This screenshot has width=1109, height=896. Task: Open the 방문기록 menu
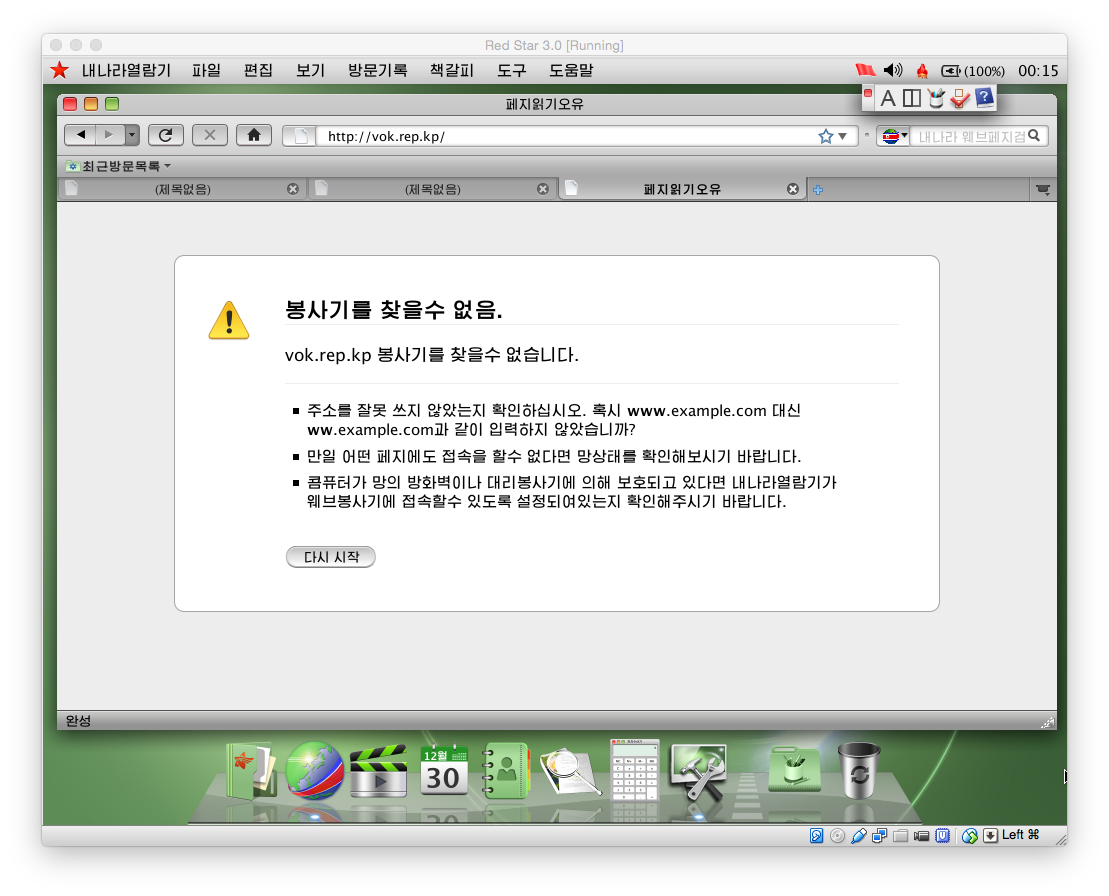pyautogui.click(x=377, y=70)
